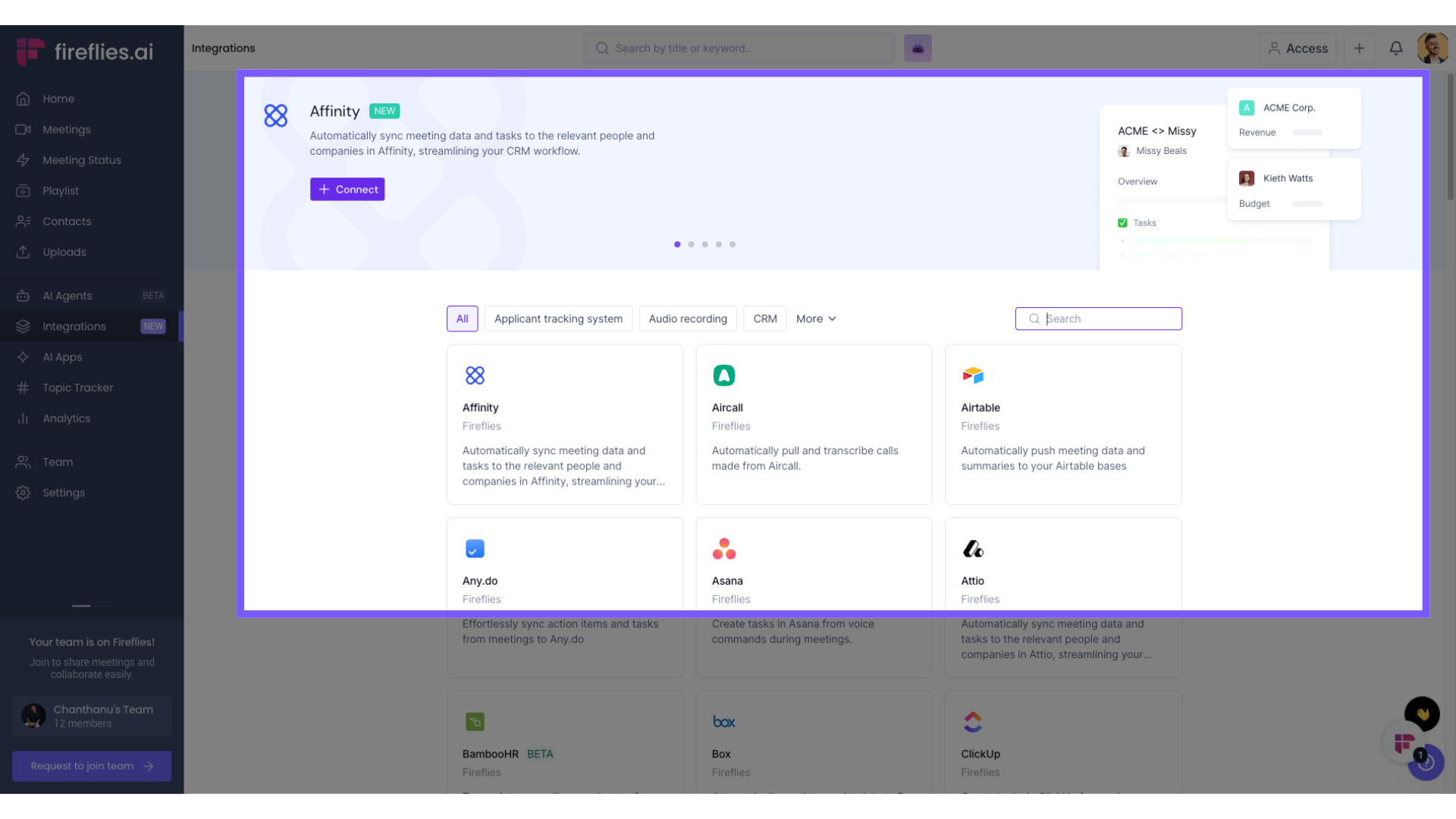The image size is (1456, 819).
Task: Click the plus icon in top bar
Action: click(1359, 48)
